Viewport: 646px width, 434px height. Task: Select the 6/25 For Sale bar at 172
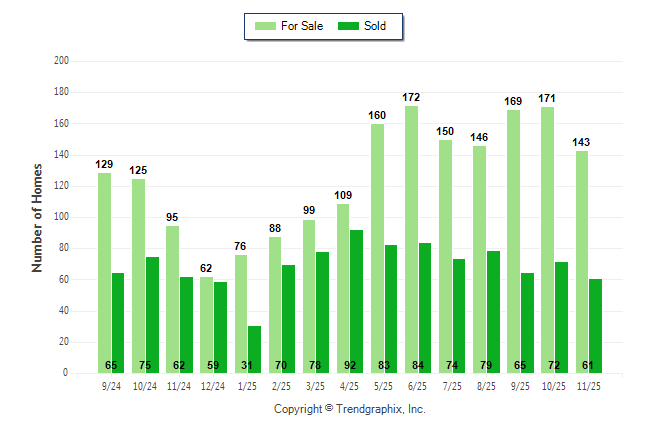pyautogui.click(x=411, y=240)
